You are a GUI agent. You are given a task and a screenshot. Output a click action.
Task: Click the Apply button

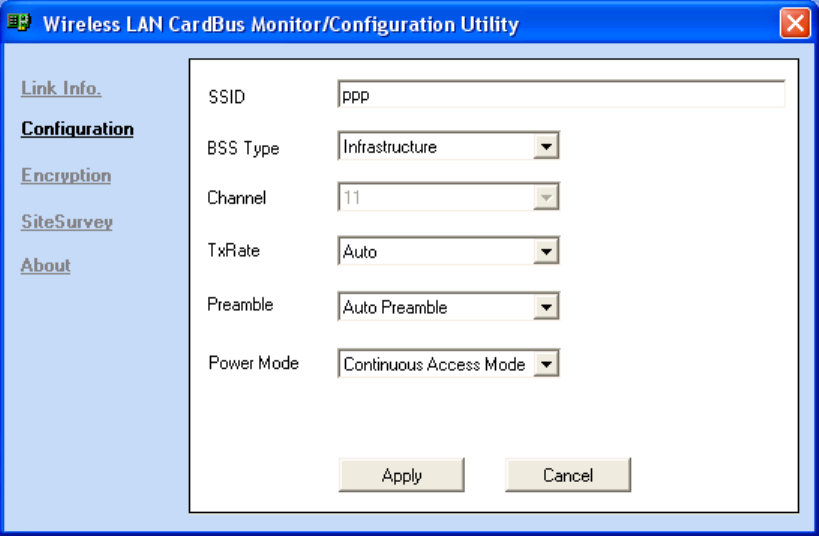coord(402,475)
